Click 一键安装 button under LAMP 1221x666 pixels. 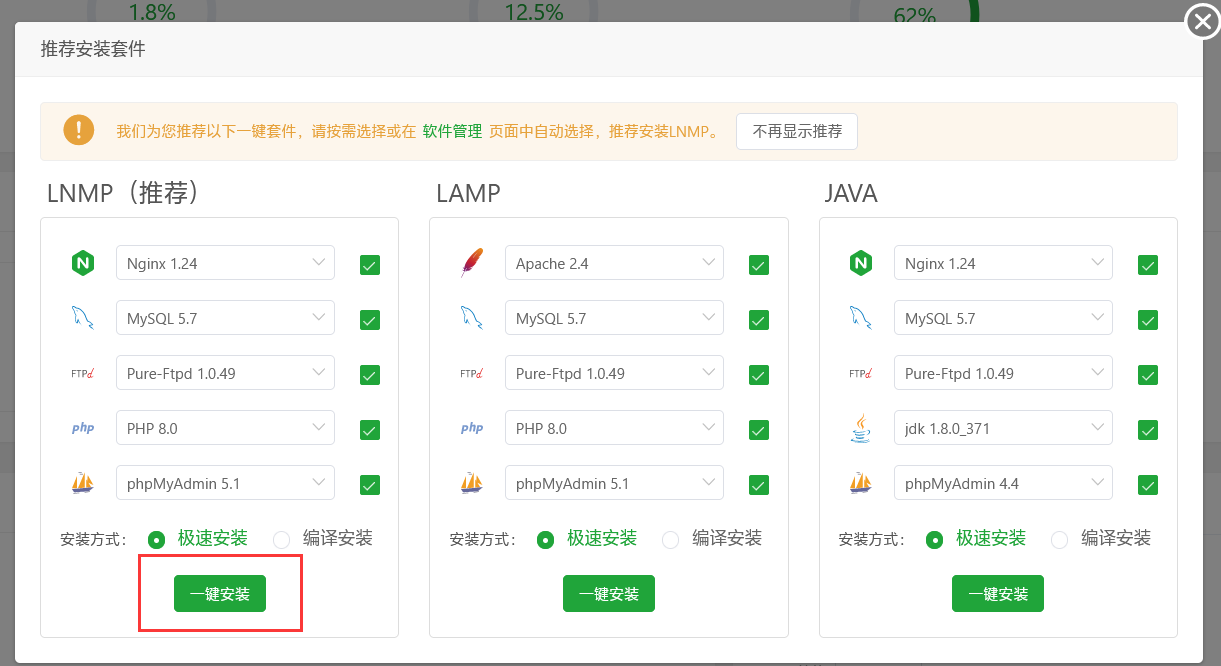click(x=609, y=593)
